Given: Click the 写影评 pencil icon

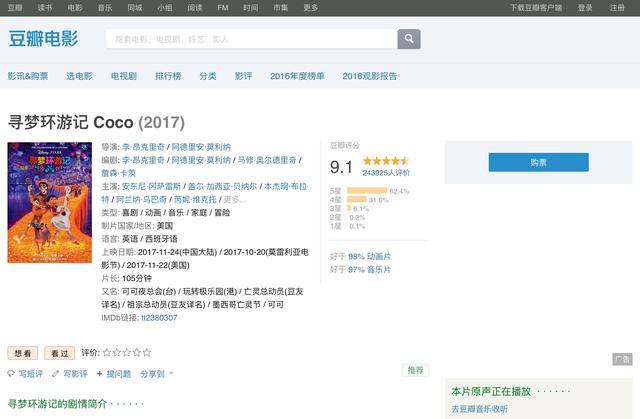Looking at the screenshot, I should (56, 373).
